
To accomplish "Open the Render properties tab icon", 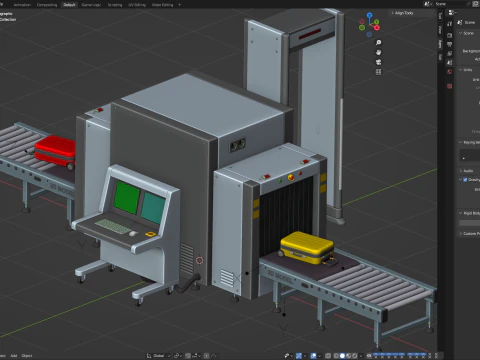I will pos(450,35).
